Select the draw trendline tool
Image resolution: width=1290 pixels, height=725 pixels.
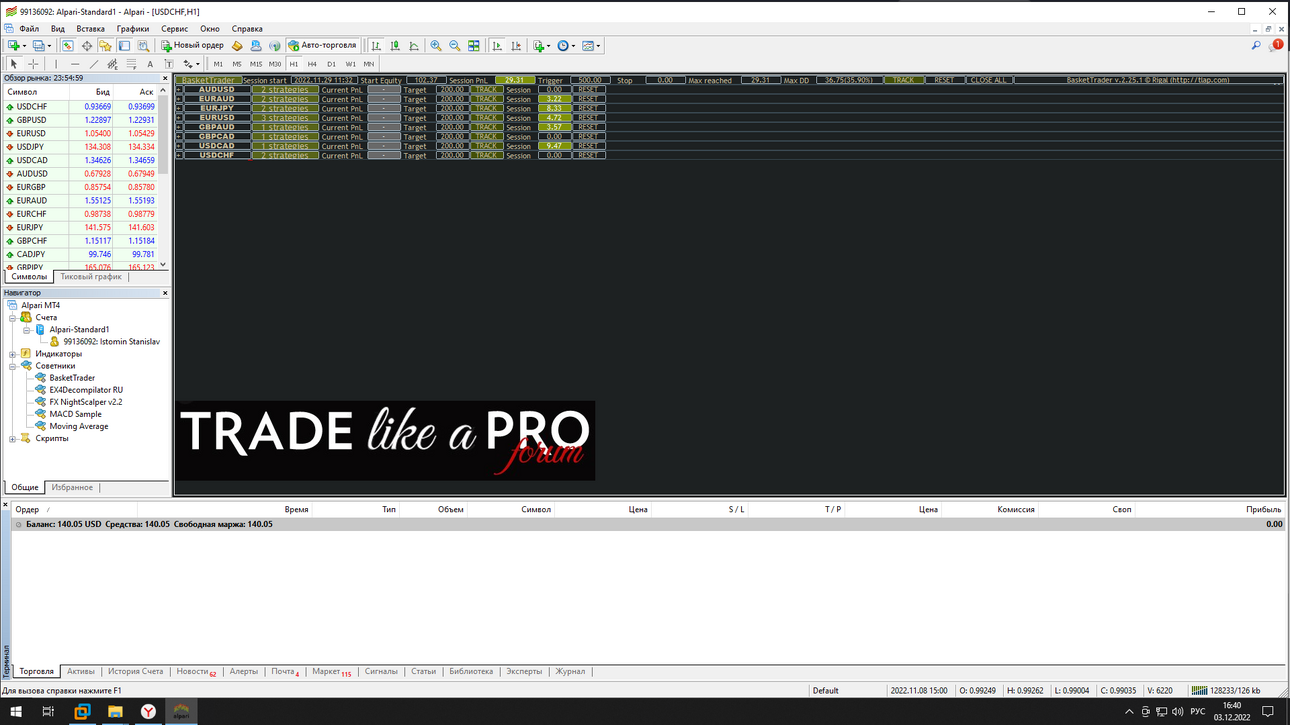point(94,64)
